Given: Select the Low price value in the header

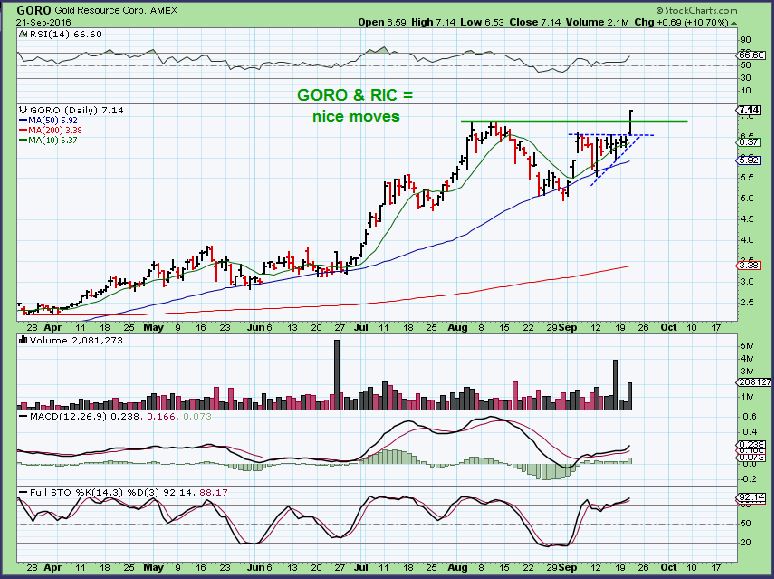Looking at the screenshot, I should coord(494,22).
